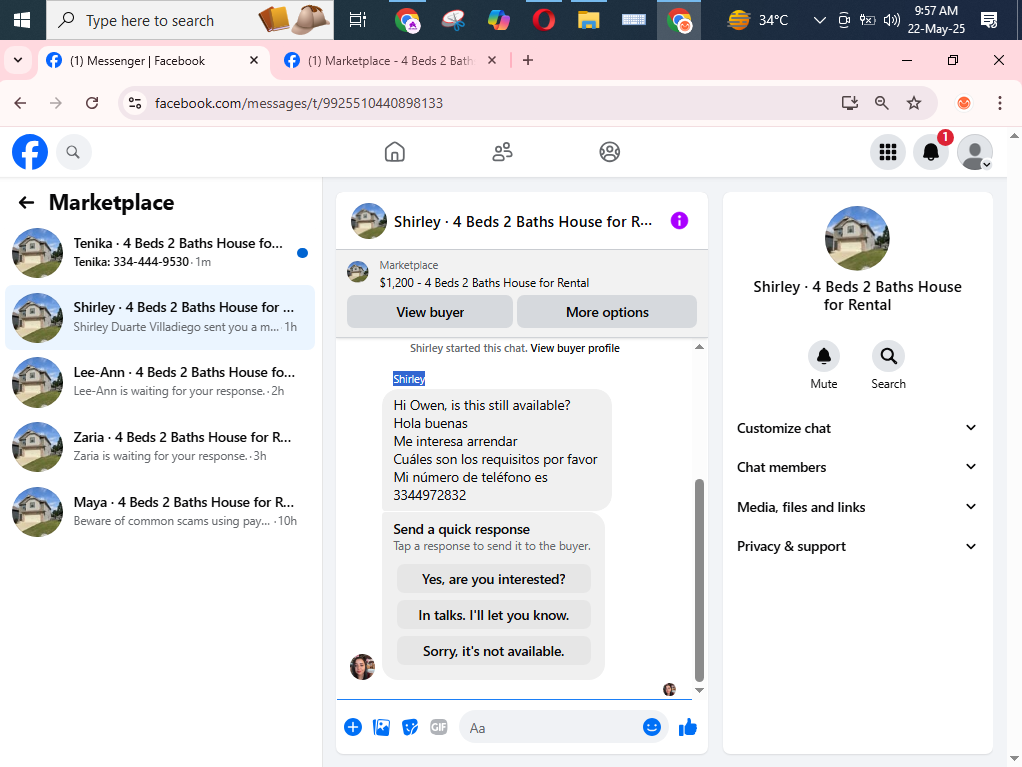Image resolution: width=1022 pixels, height=767 pixels.
Task: Close the Messenger | Facebook tab
Action: [x=254, y=61]
